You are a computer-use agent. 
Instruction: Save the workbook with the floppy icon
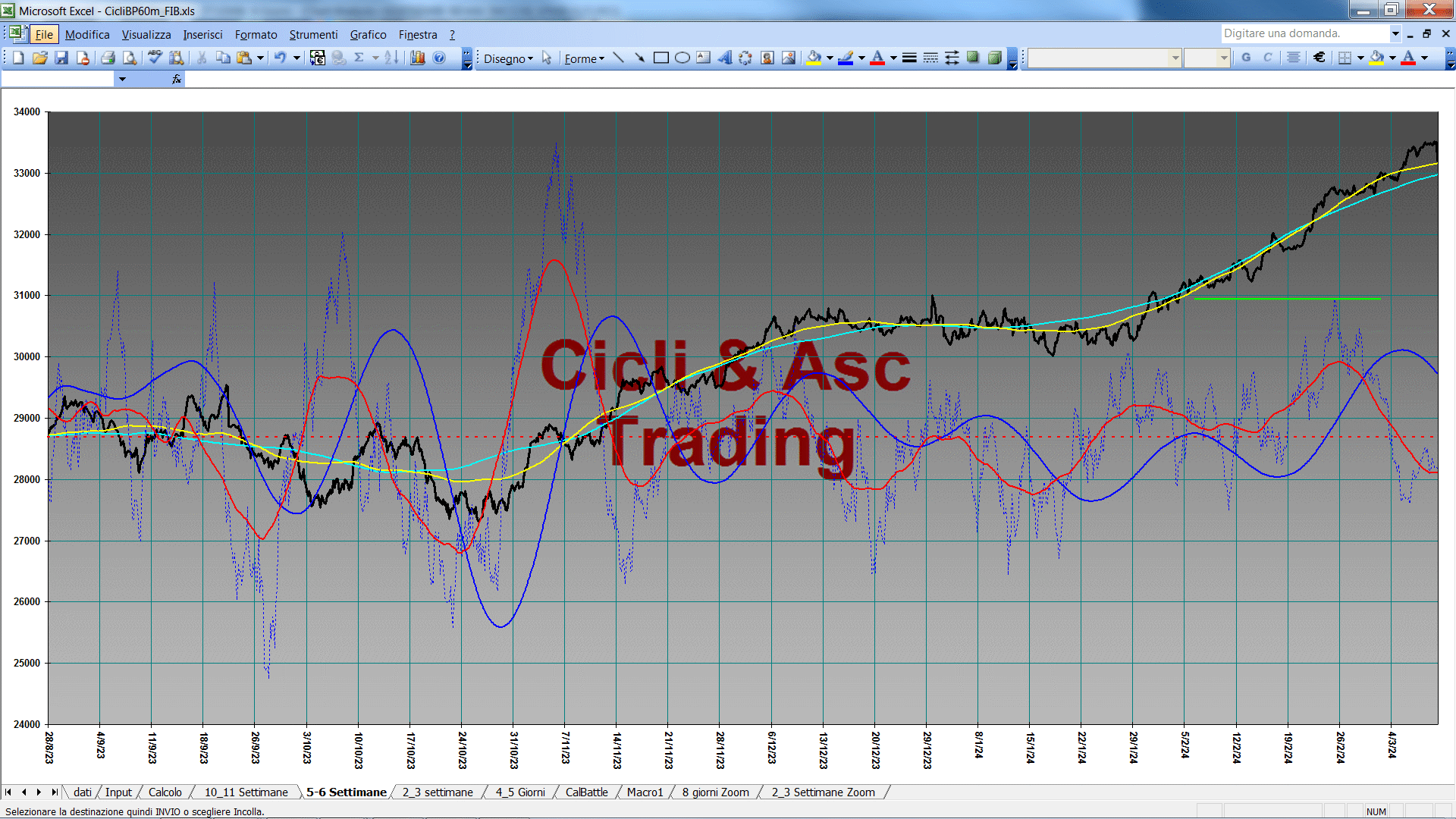click(x=62, y=58)
